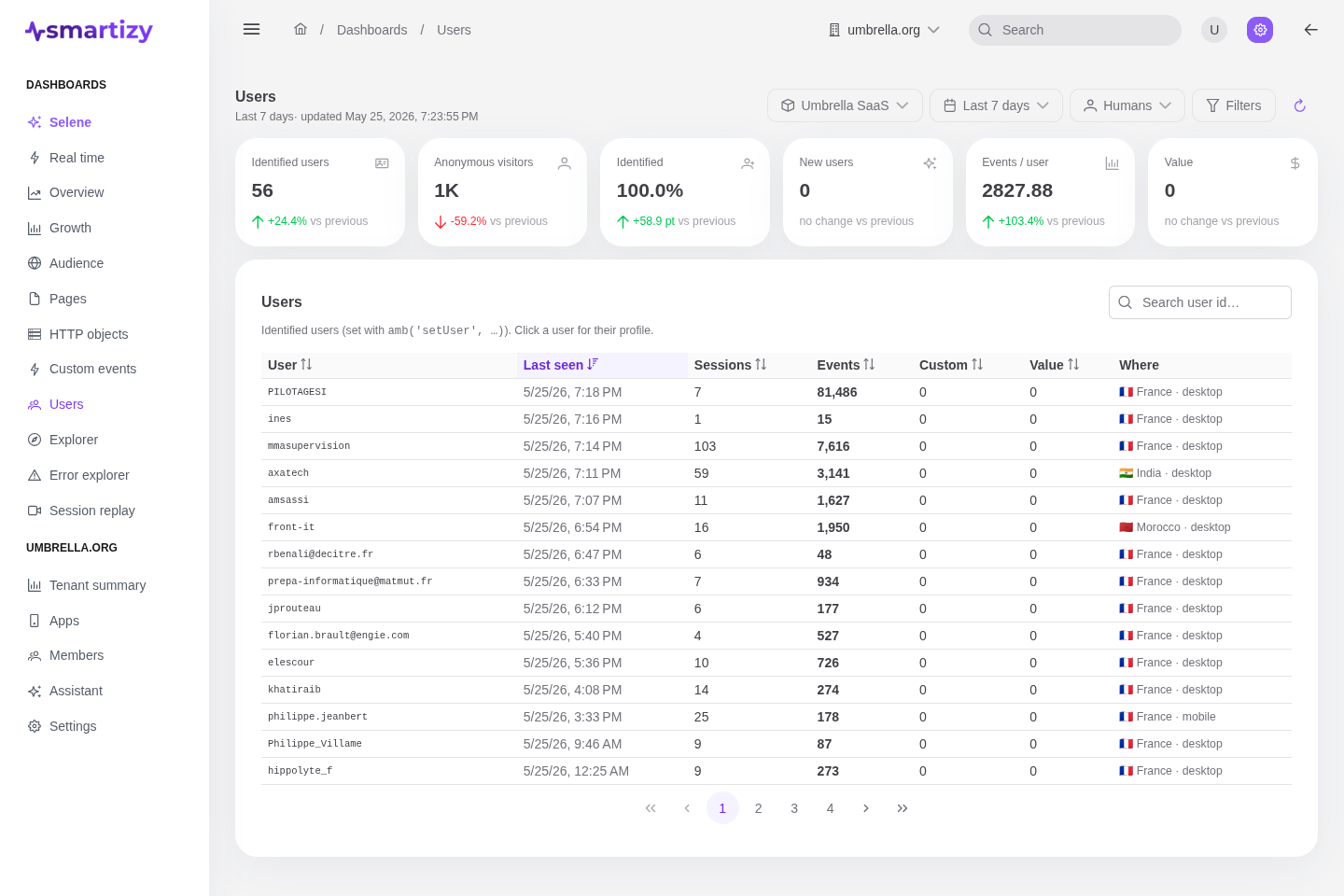Open the sidebar Settings page

pyautogui.click(x=105, y=726)
